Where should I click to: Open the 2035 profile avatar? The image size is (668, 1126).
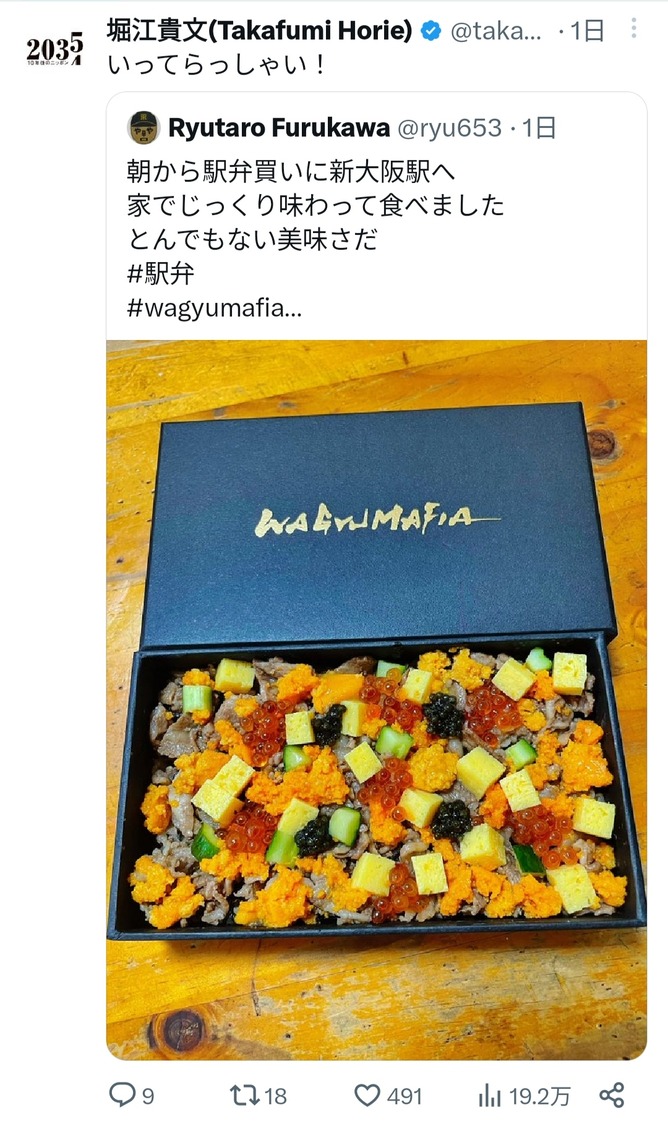(55, 49)
